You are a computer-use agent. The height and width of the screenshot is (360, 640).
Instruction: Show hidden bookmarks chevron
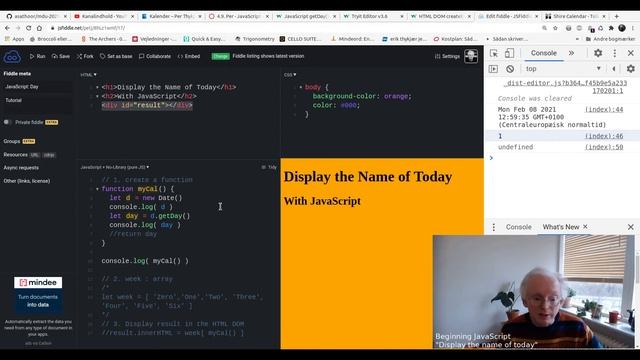click(x=577, y=39)
